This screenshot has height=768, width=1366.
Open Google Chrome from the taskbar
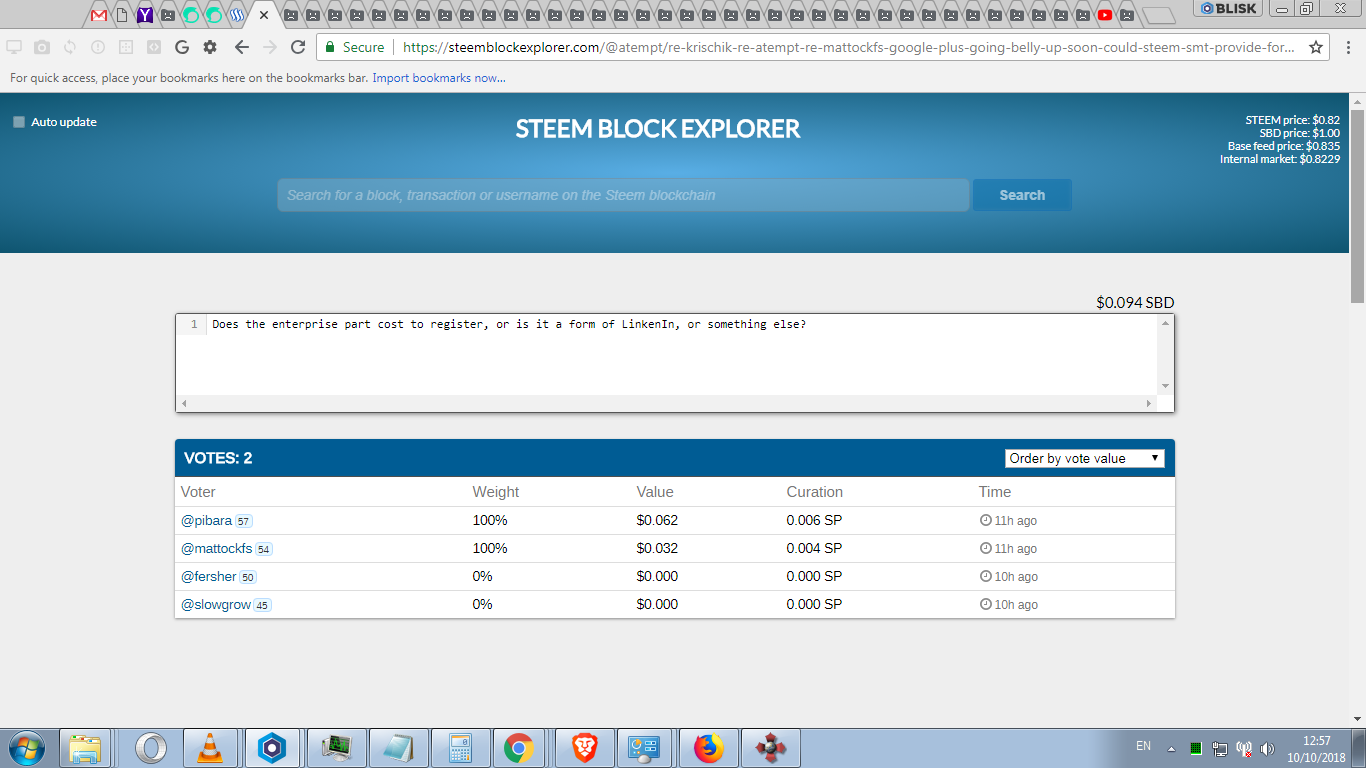click(518, 748)
